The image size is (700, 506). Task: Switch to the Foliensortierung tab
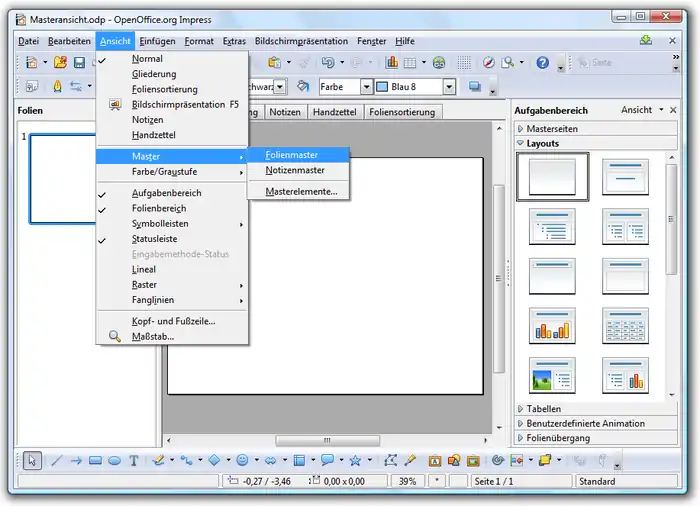pyautogui.click(x=402, y=112)
